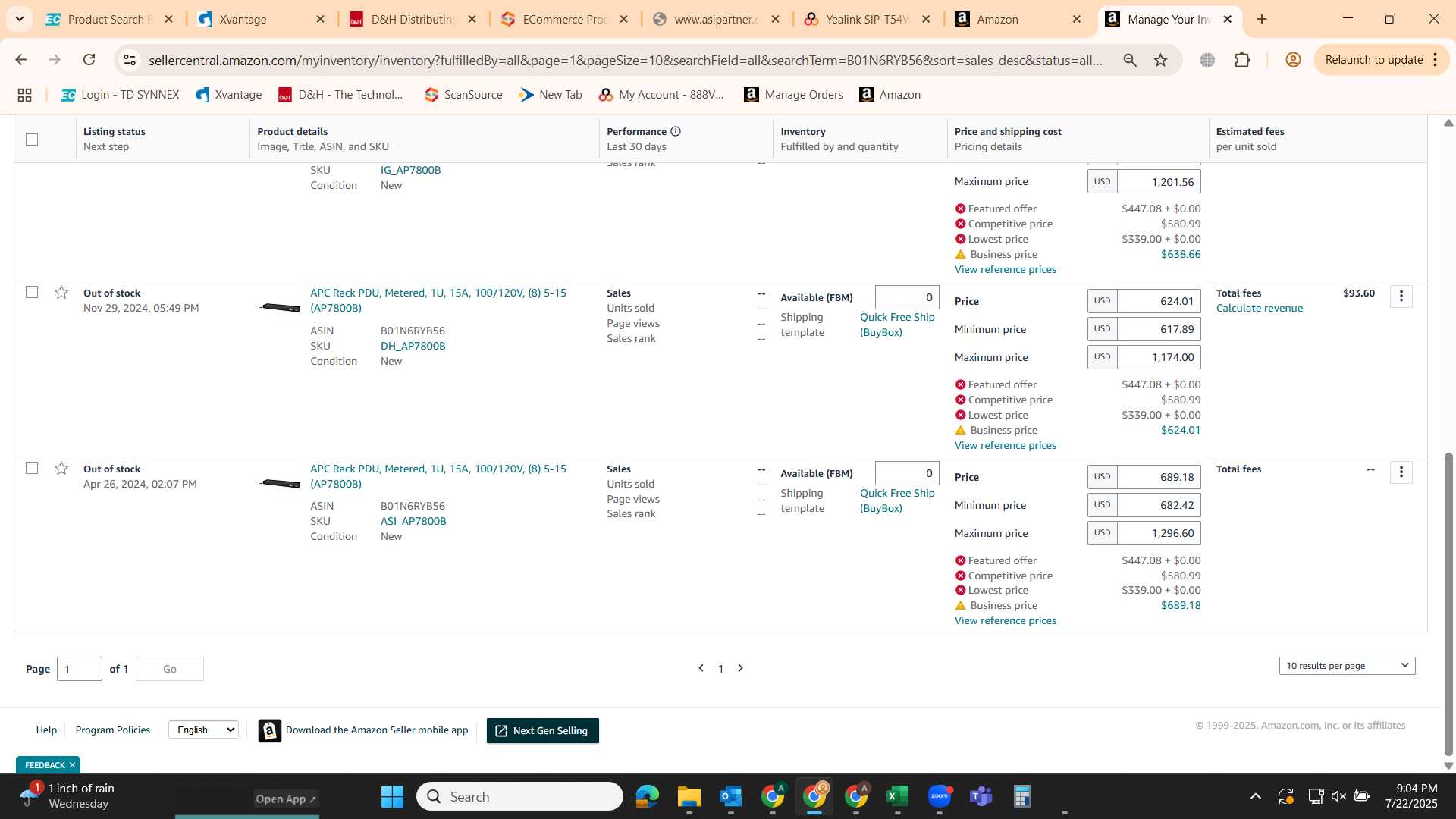The image size is (1456, 819).
Task: Show hidden system tray icons
Action: 1256,796
